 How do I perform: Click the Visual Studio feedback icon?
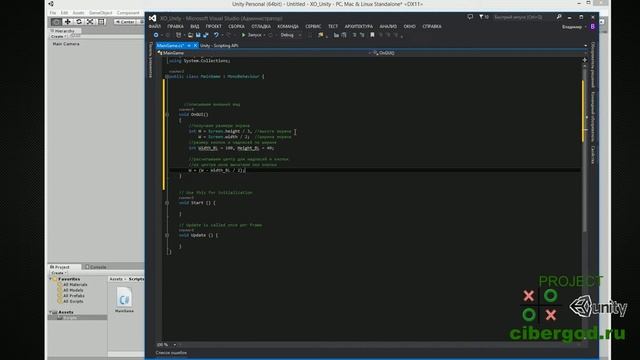[470, 17]
